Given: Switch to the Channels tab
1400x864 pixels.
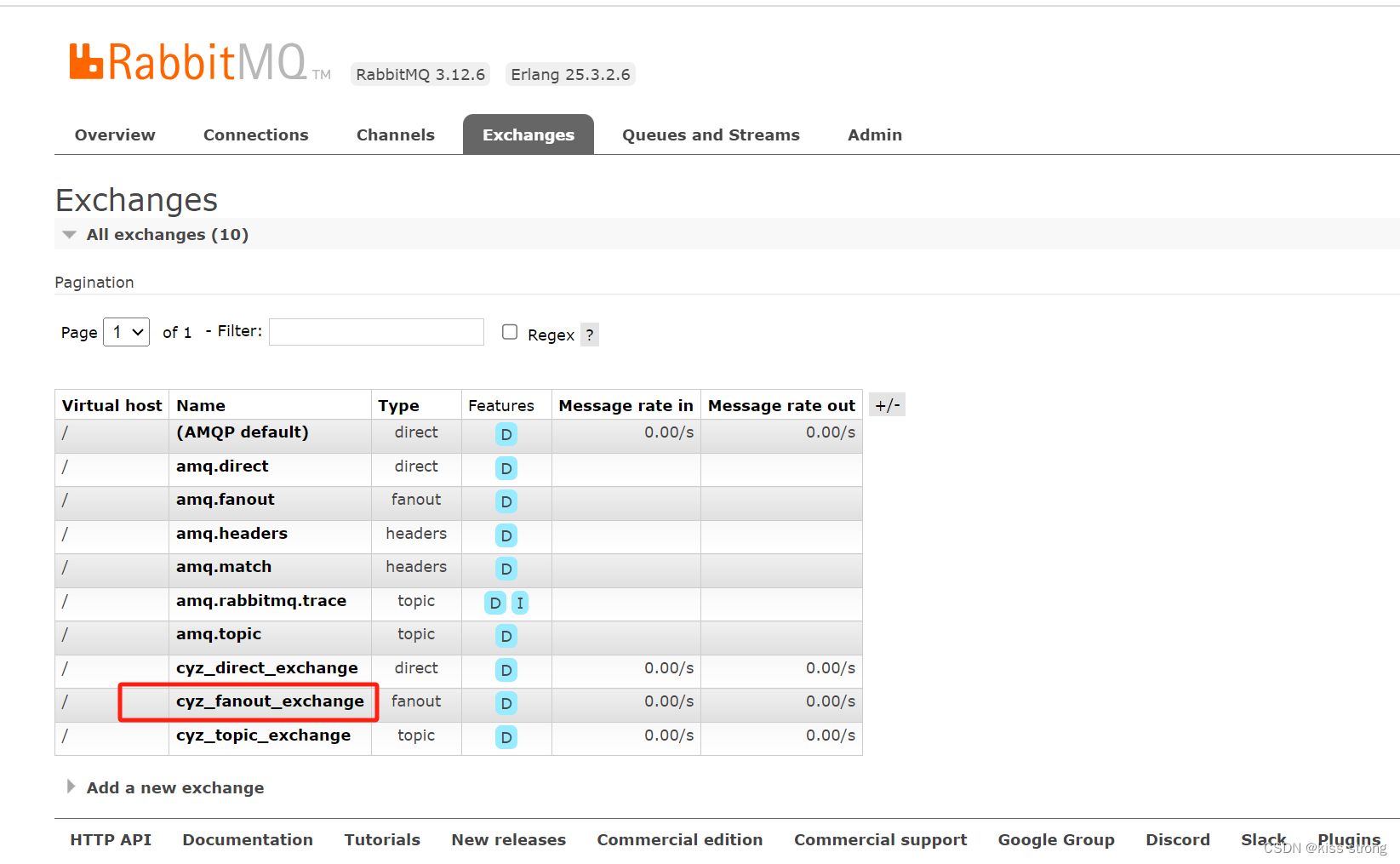Looking at the screenshot, I should pos(396,134).
